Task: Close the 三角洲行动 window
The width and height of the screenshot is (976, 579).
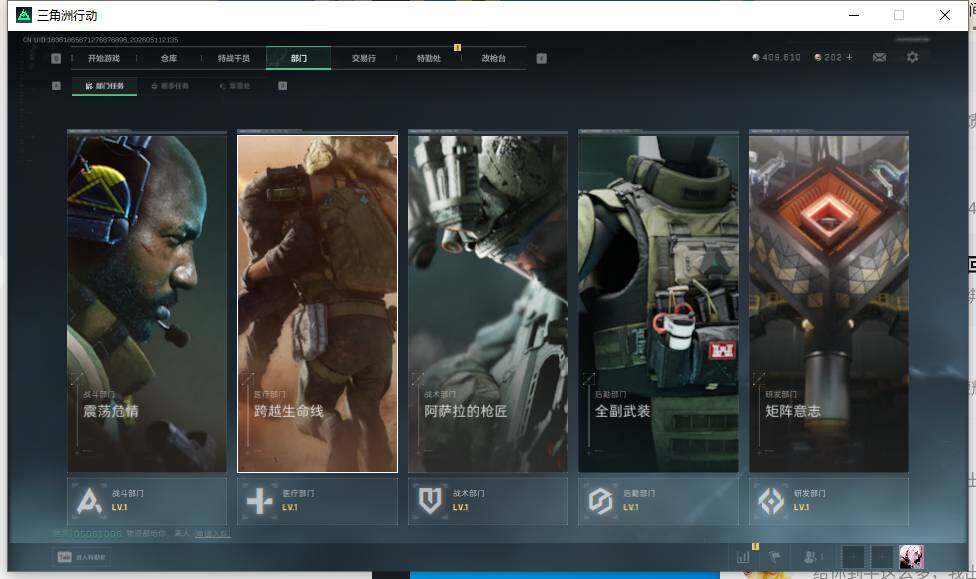Action: (945, 15)
